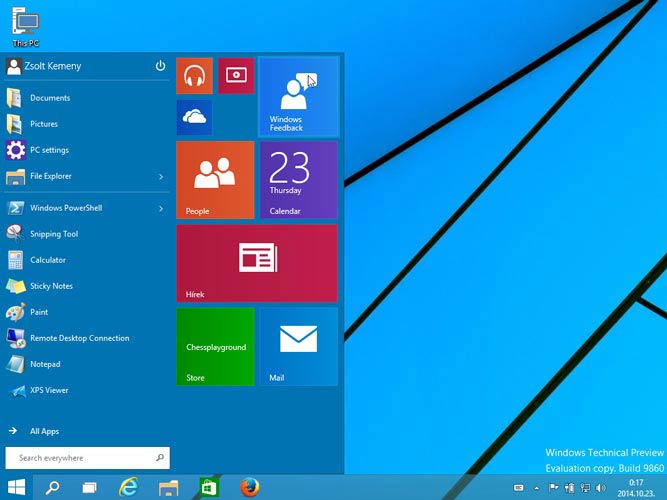This screenshot has width=667, height=500.
Task: Open XPS Viewer
Action: click(x=87, y=390)
